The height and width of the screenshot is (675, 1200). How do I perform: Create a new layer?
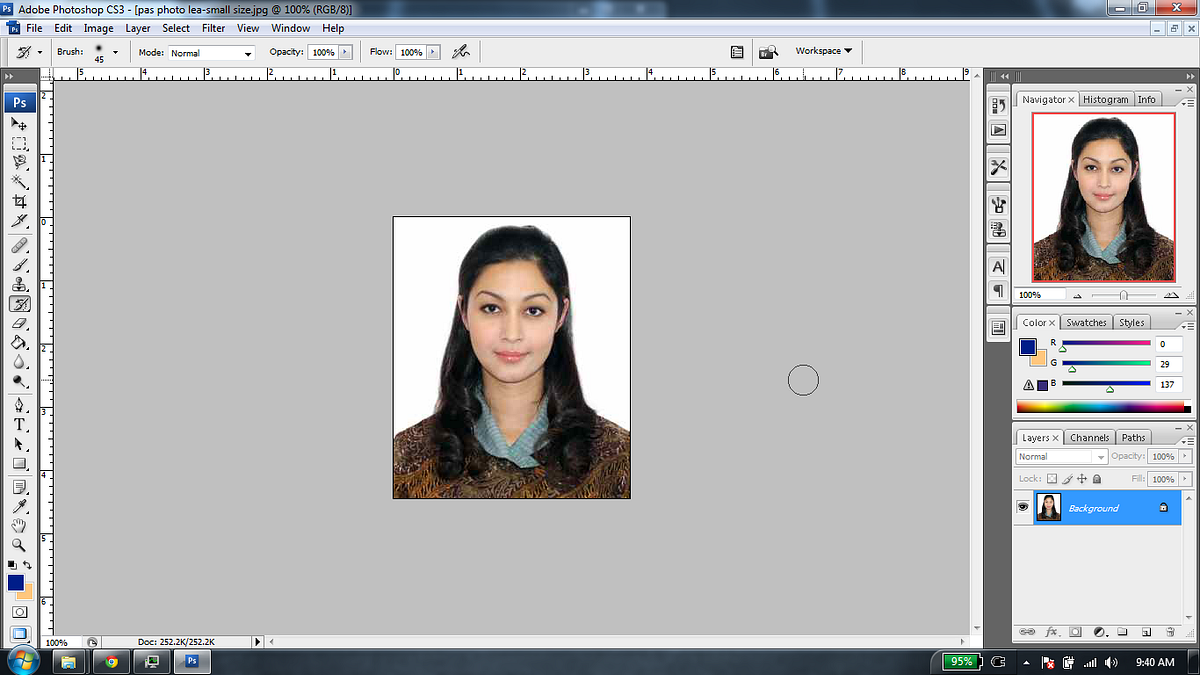pyautogui.click(x=1145, y=632)
